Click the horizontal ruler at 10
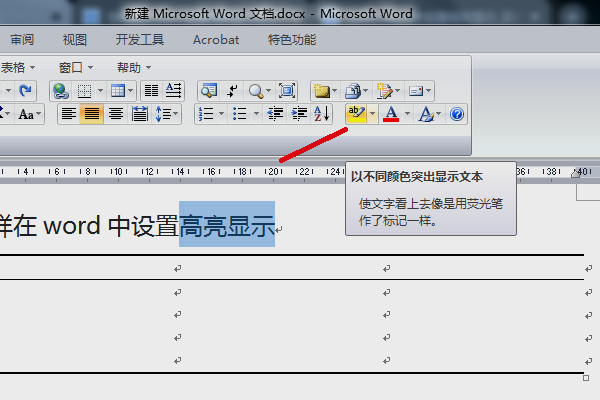The image size is (600, 400). click(118, 172)
